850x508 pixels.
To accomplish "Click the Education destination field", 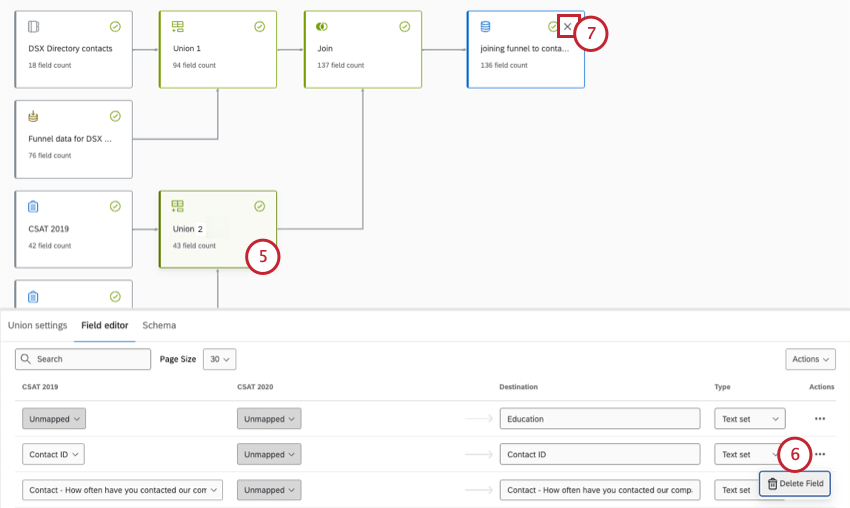I will point(599,419).
